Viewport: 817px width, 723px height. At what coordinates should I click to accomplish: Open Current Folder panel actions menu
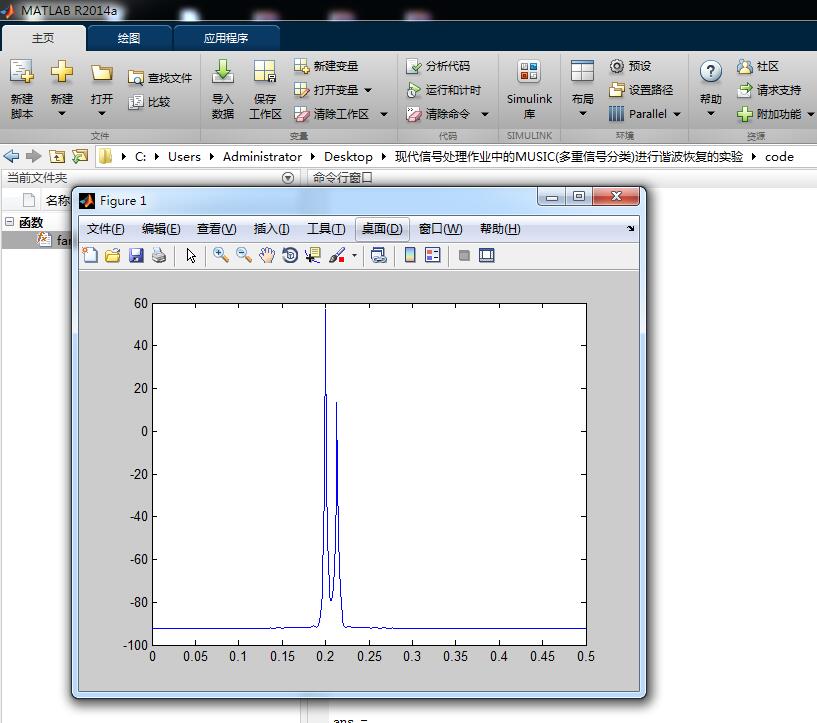click(288, 178)
